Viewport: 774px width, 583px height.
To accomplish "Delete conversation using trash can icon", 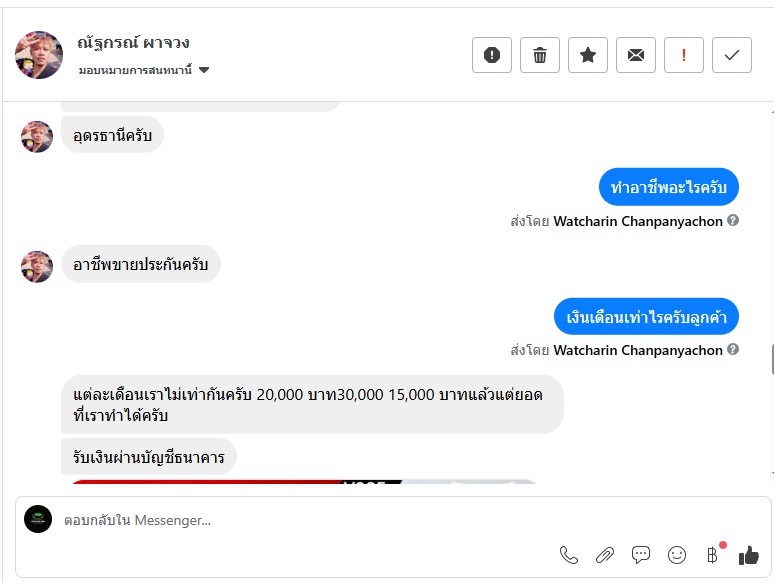I will (x=540, y=55).
